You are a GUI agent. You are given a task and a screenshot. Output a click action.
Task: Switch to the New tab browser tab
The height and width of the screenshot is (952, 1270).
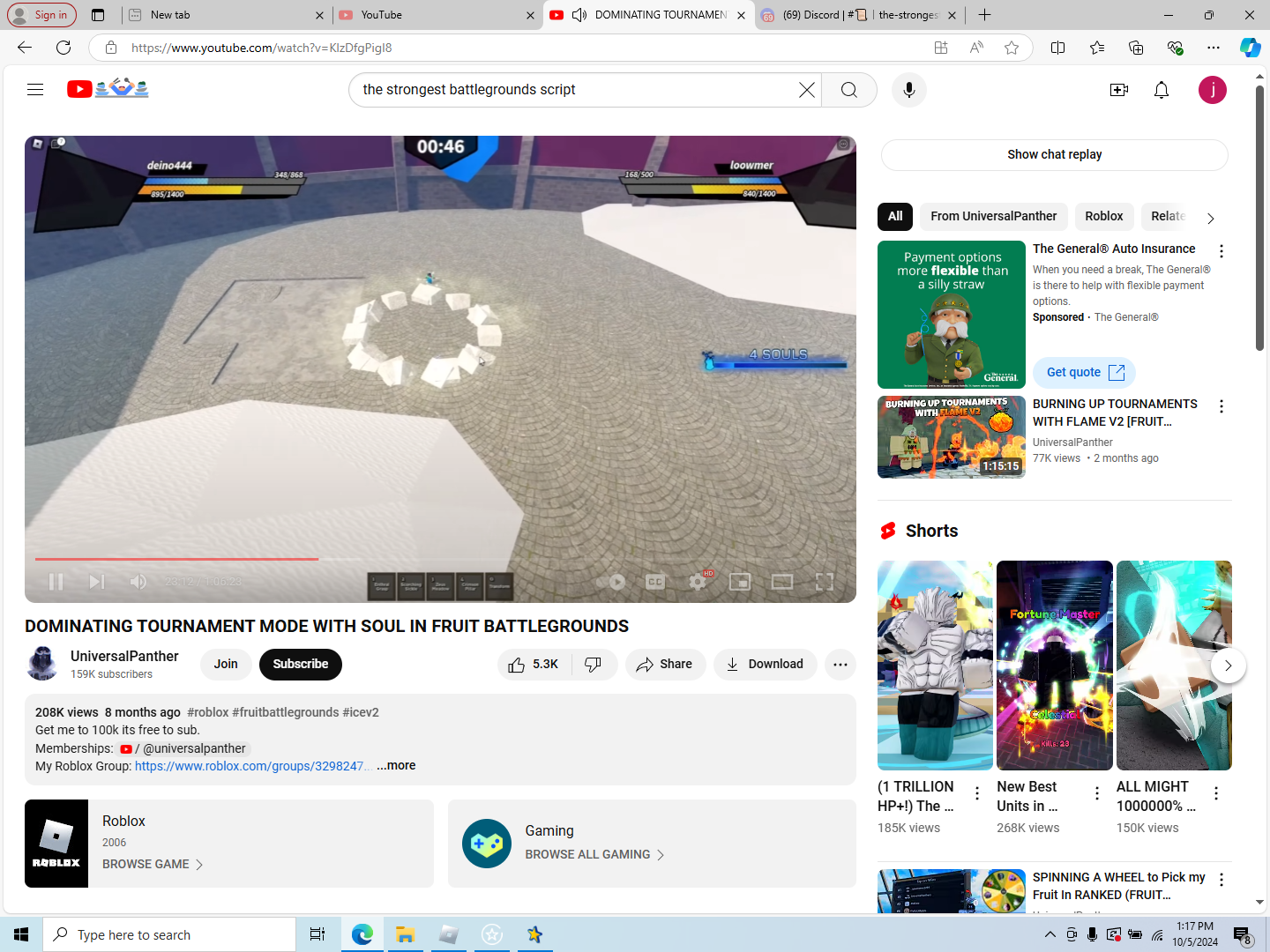click(227, 15)
